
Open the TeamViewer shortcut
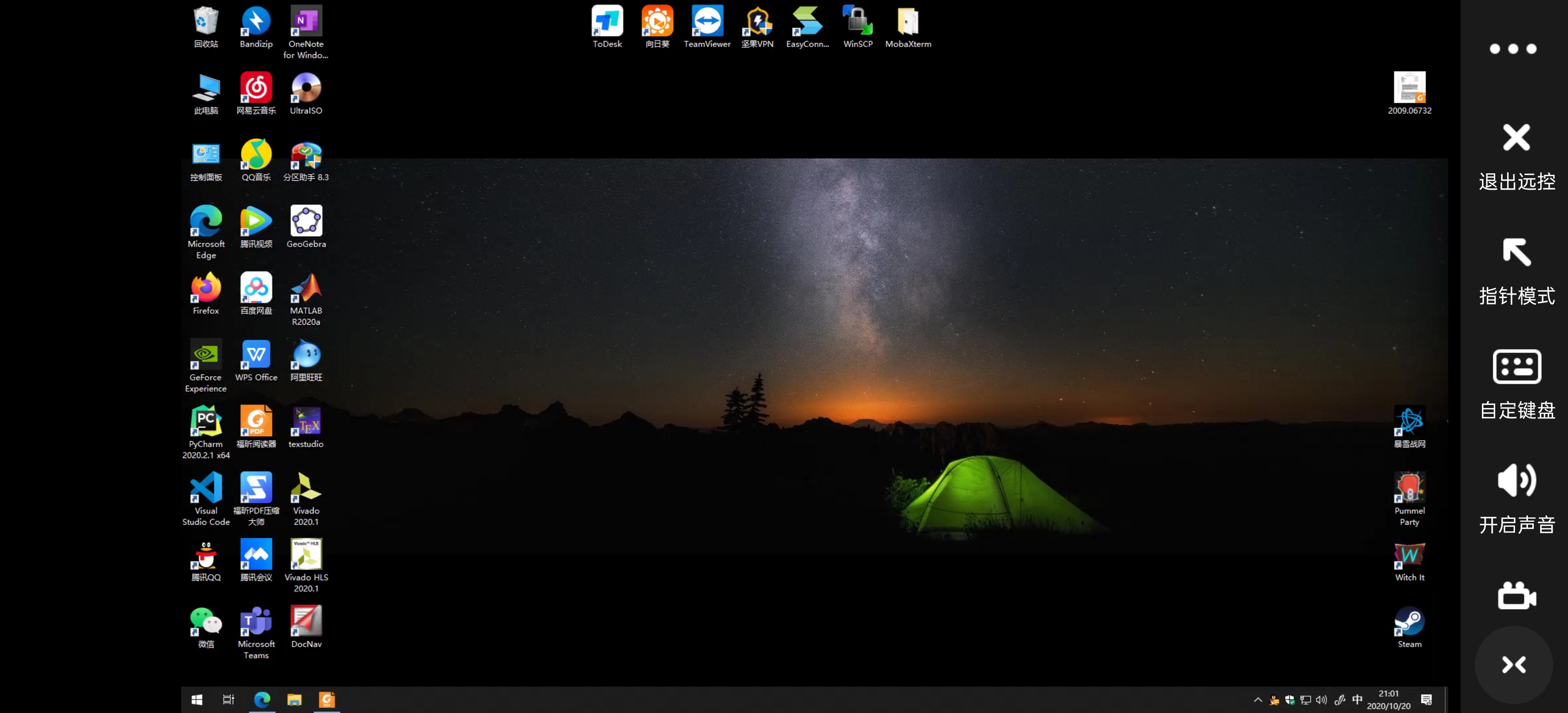(x=707, y=27)
